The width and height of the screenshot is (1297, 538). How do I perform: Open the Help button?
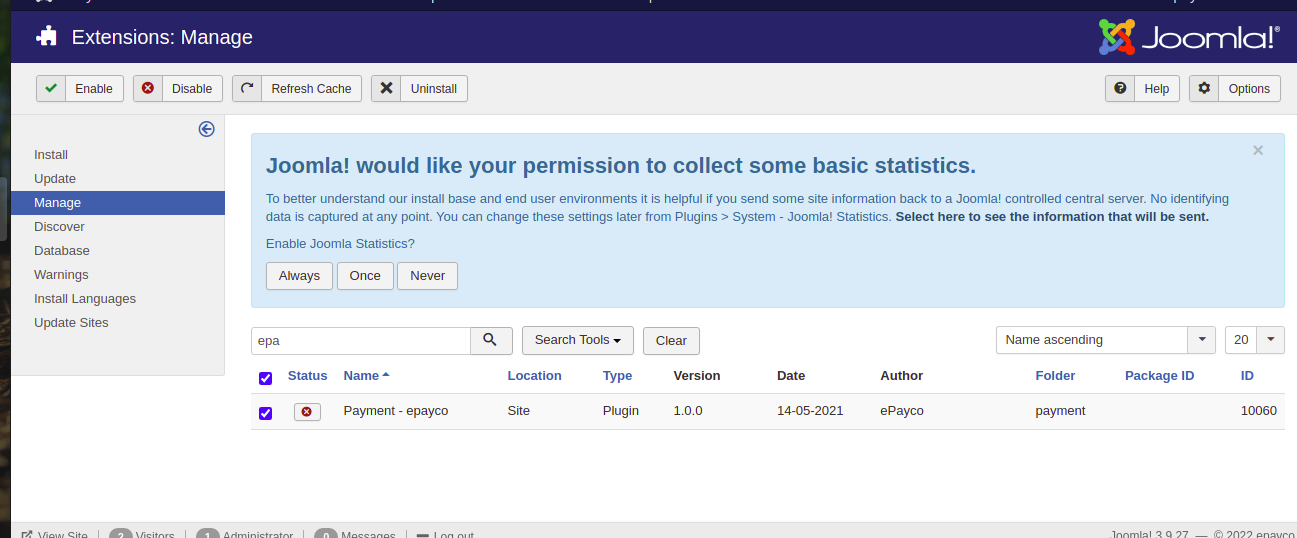point(1142,89)
